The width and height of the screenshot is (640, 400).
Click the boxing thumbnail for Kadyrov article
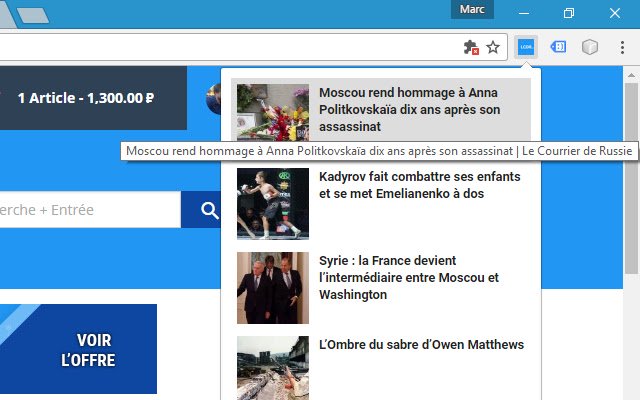(273, 204)
